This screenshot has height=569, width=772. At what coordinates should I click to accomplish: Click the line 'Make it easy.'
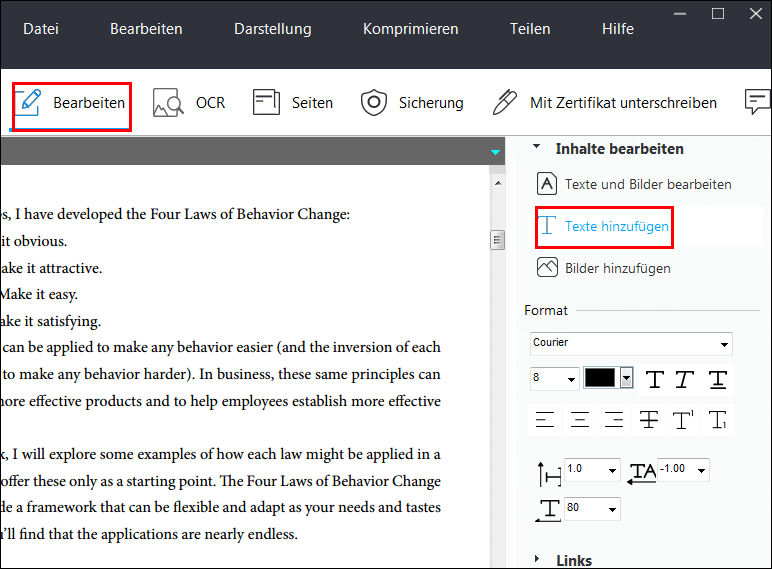(x=39, y=294)
